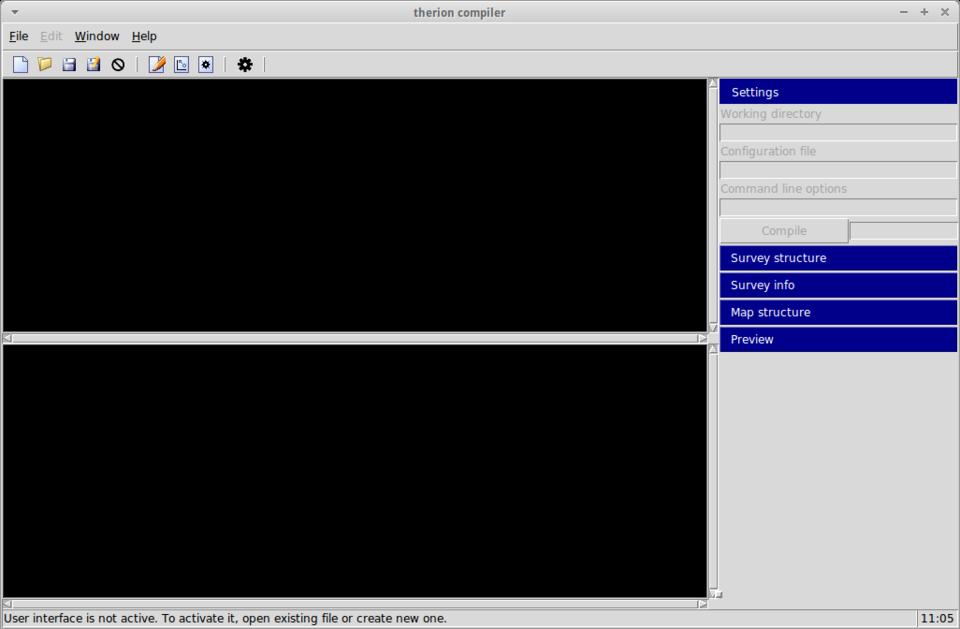Expand the Survey info section
The width and height of the screenshot is (960, 629).
(x=838, y=285)
